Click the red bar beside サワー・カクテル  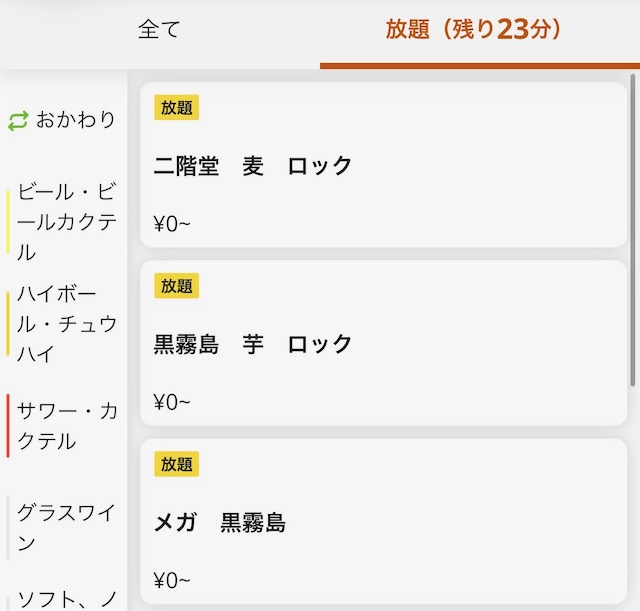point(8,426)
